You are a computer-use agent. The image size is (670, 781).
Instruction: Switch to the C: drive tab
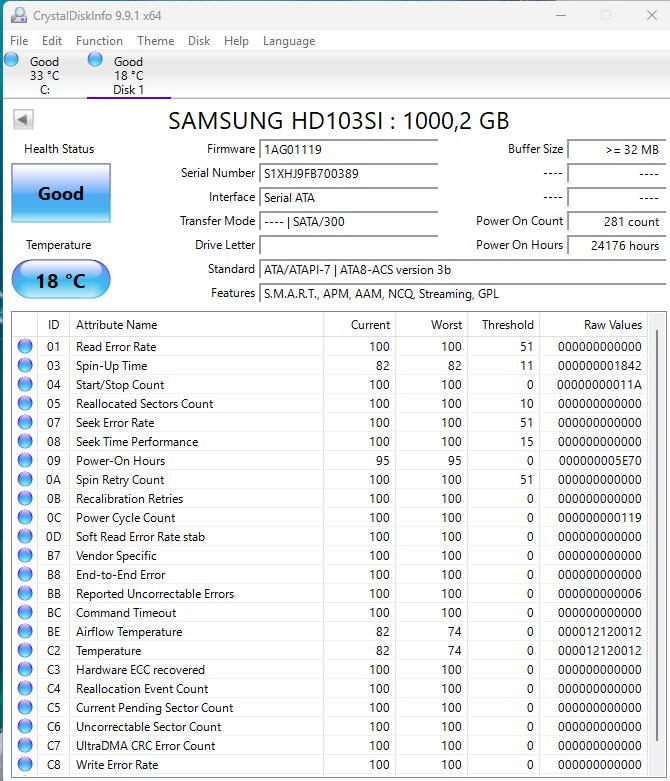(x=44, y=75)
